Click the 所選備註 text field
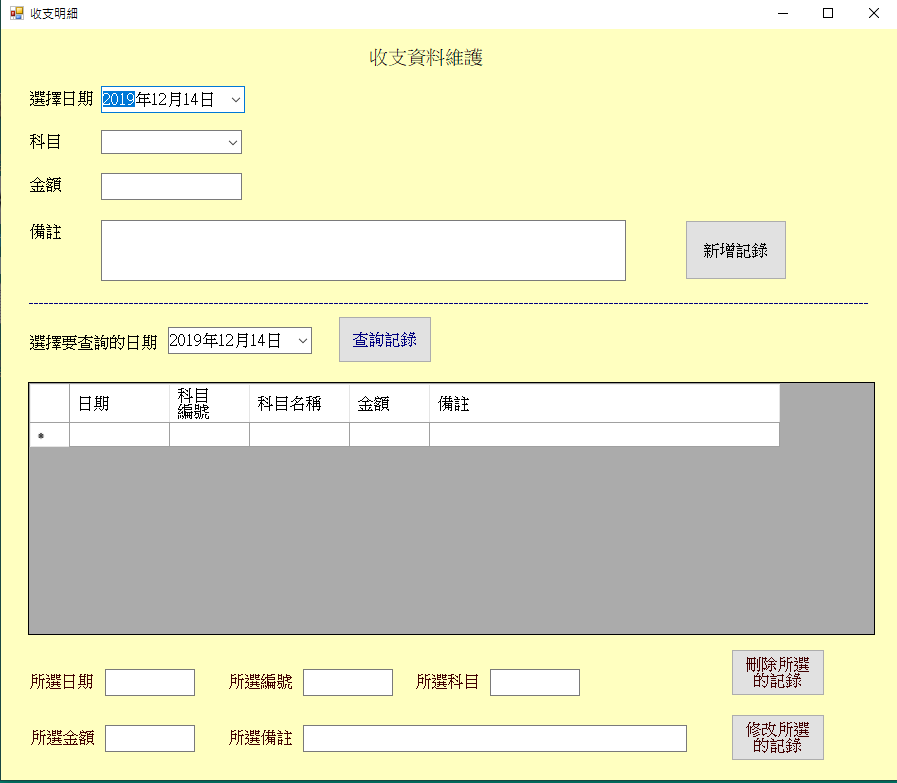 (495, 738)
